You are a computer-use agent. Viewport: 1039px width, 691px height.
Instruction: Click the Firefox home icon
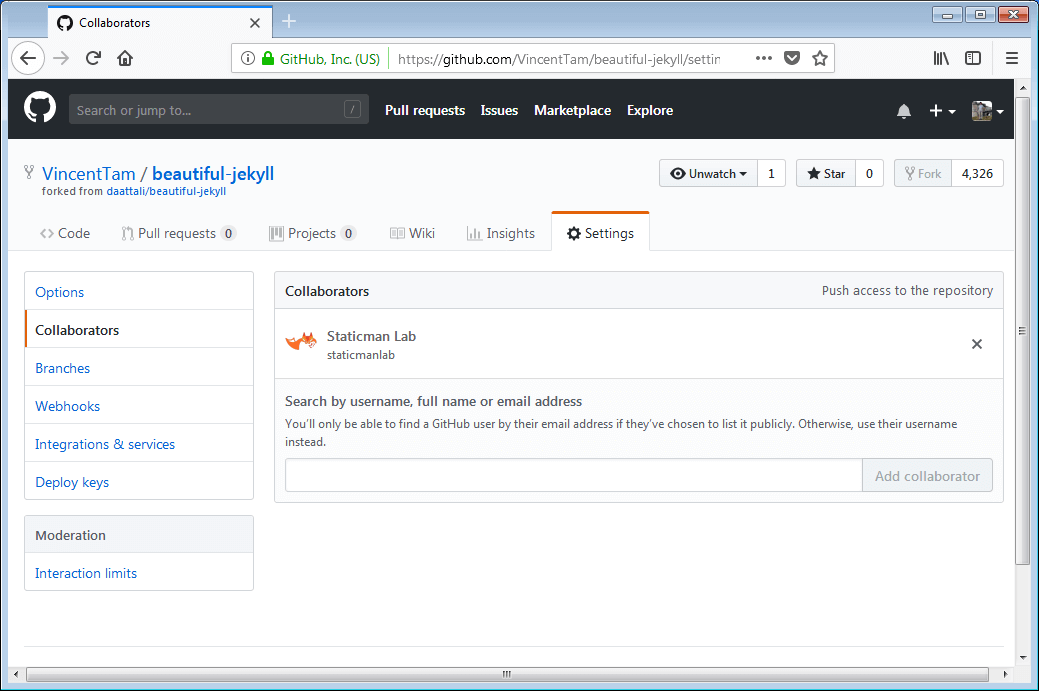(x=125, y=58)
